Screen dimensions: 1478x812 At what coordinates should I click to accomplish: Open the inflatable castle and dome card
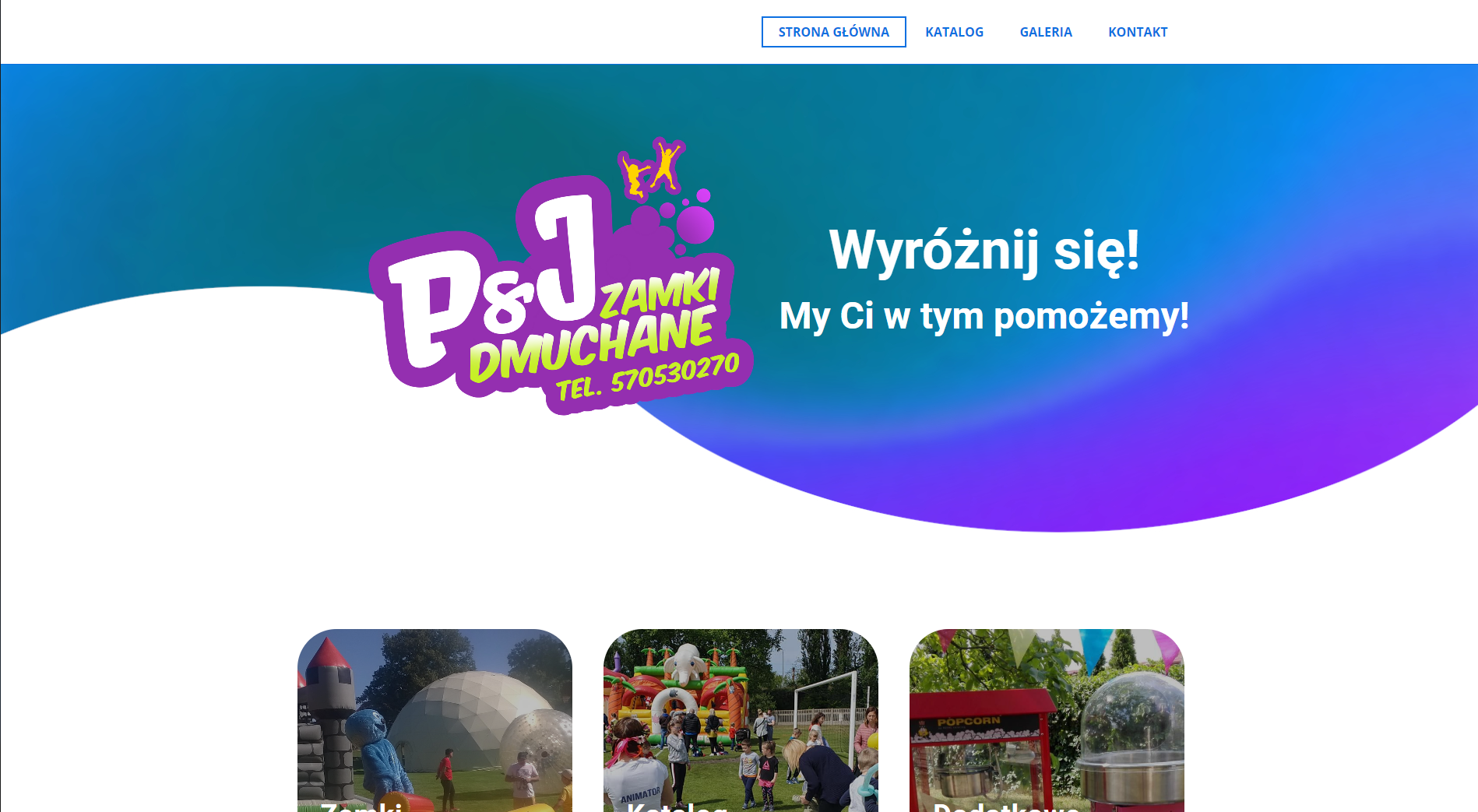[435, 720]
